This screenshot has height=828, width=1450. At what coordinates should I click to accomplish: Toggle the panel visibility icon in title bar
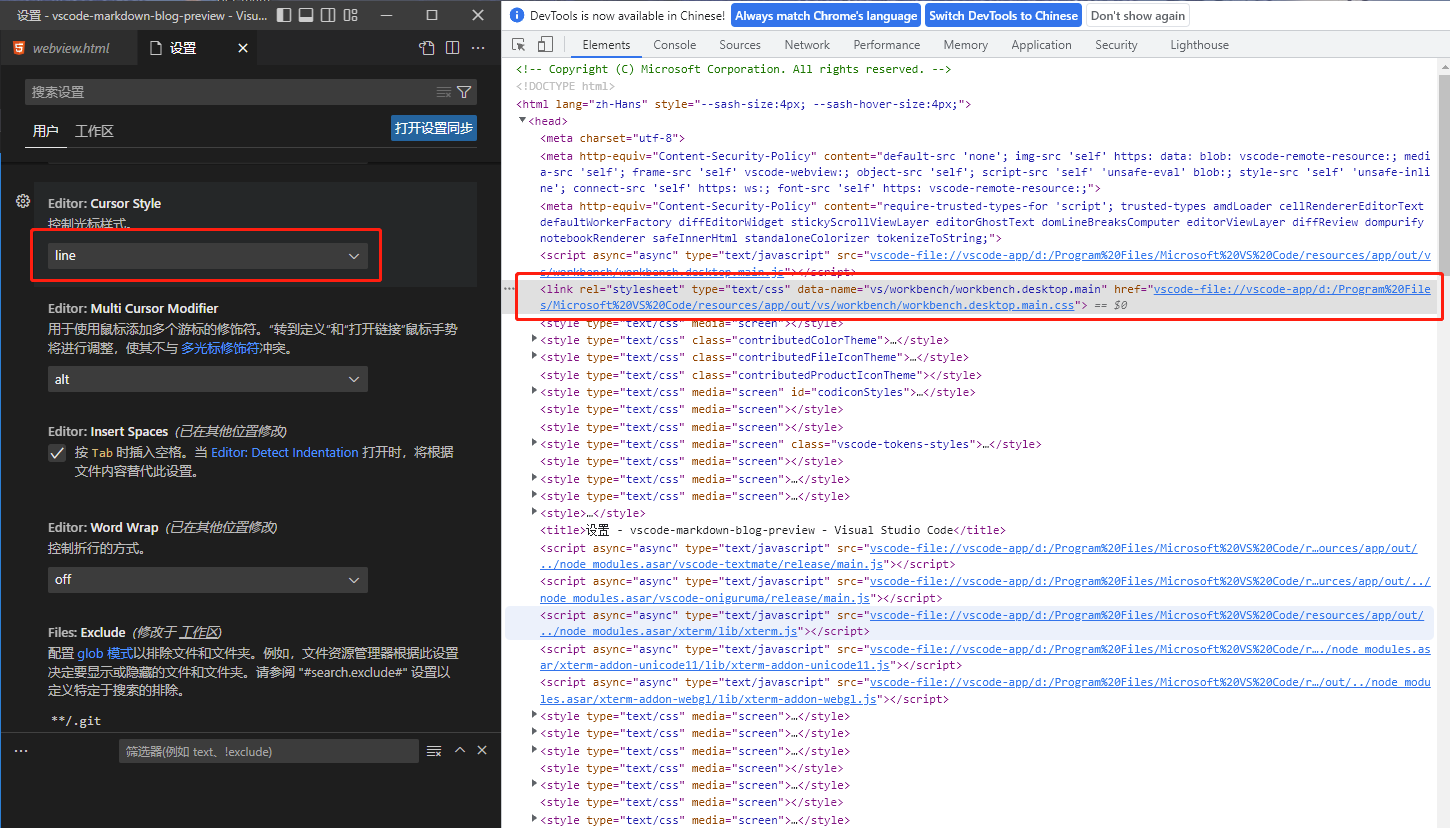pyautogui.click(x=305, y=14)
